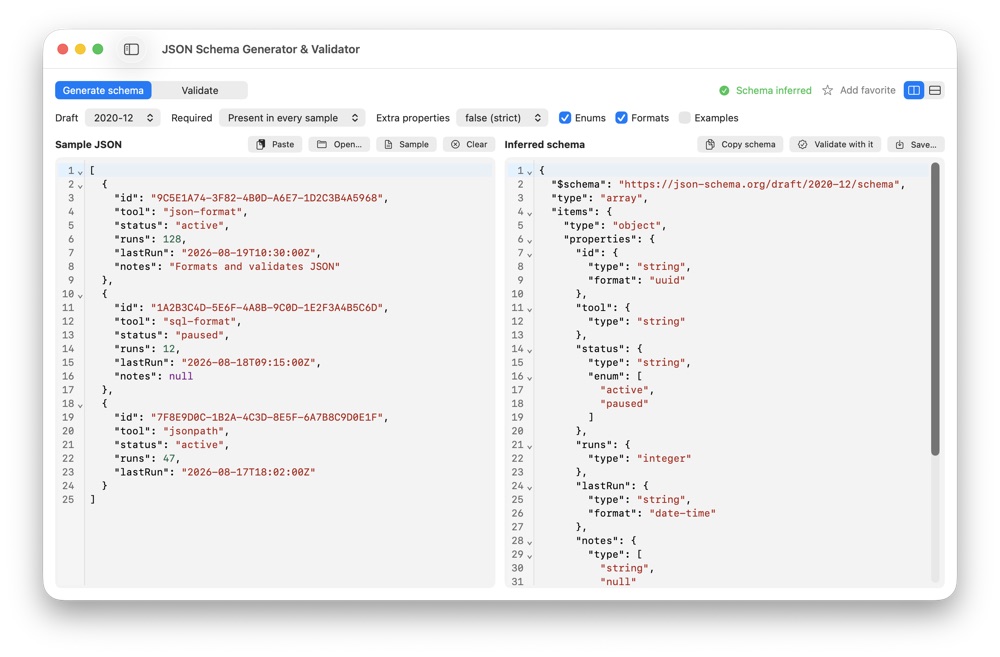This screenshot has width=1000, height=657.
Task: Collapse schema line 16 enum fold arrow
Action: click(x=529, y=378)
